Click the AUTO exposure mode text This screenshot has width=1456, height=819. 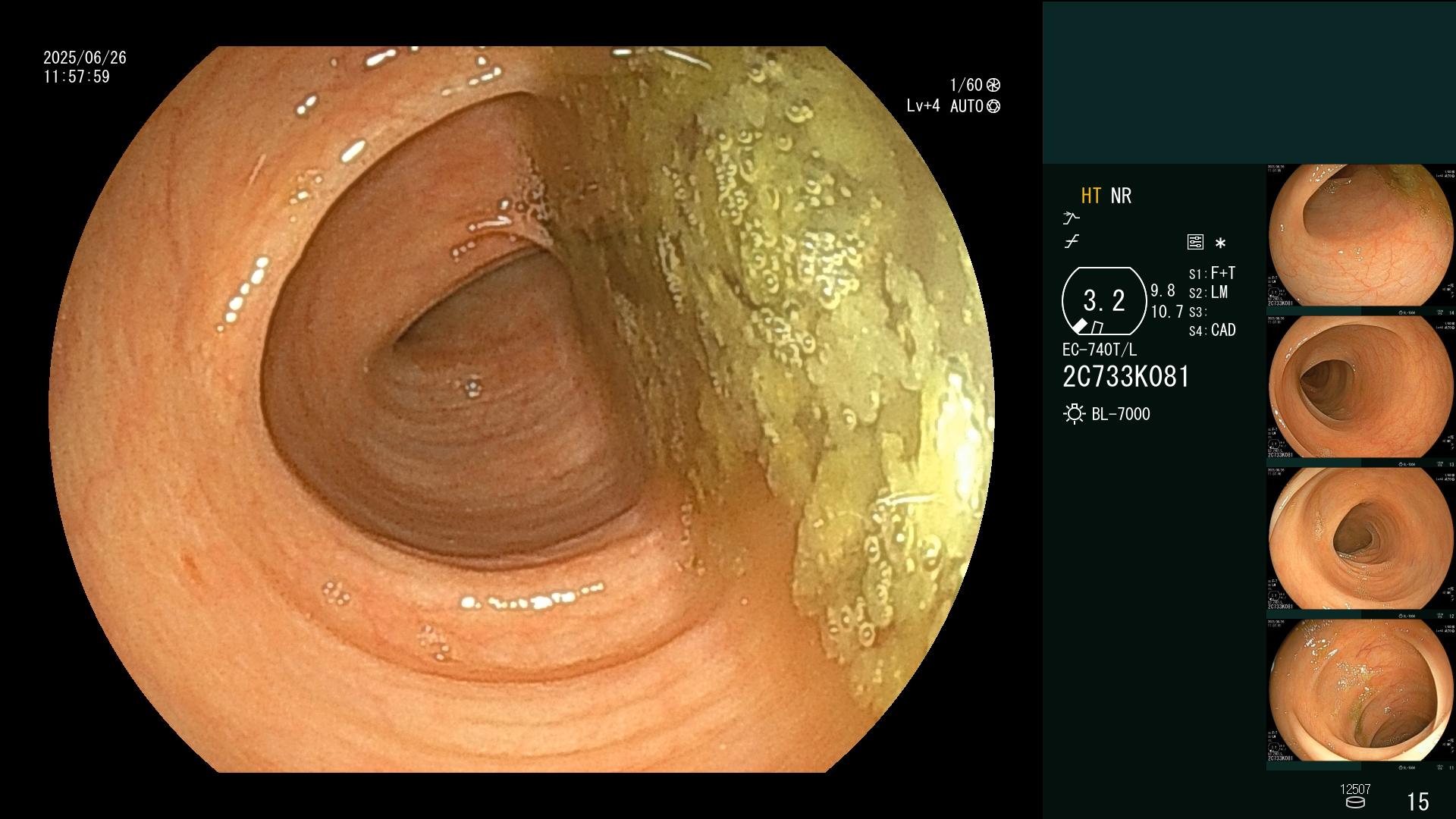coord(967,106)
